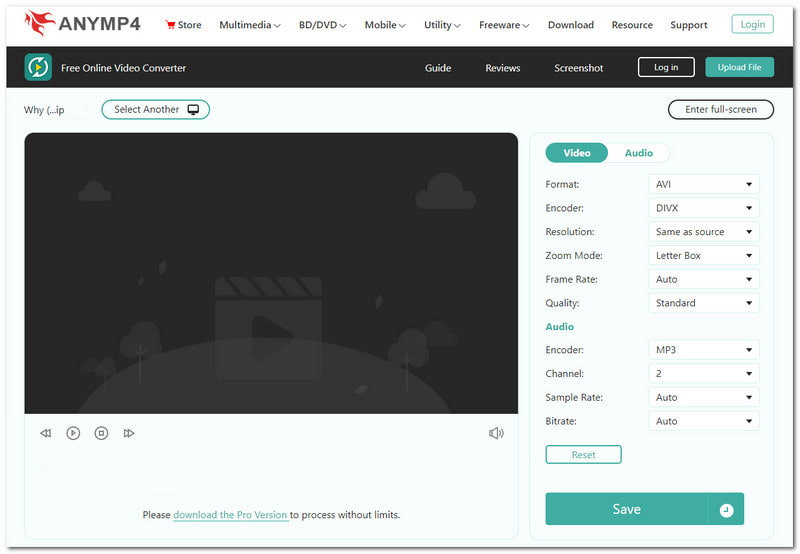Open the Multimedia menu
Screen dimensions: 800x554
249,25
